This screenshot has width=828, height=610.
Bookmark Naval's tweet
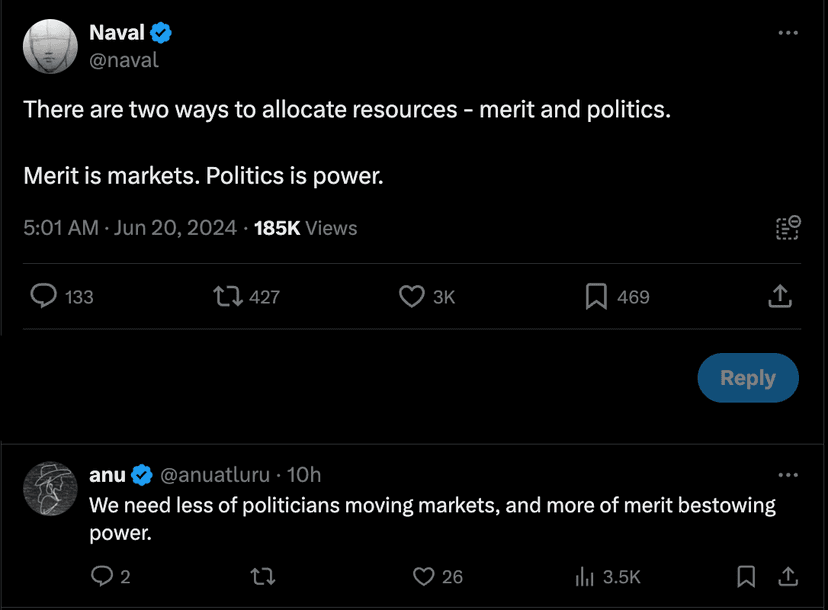pos(596,296)
